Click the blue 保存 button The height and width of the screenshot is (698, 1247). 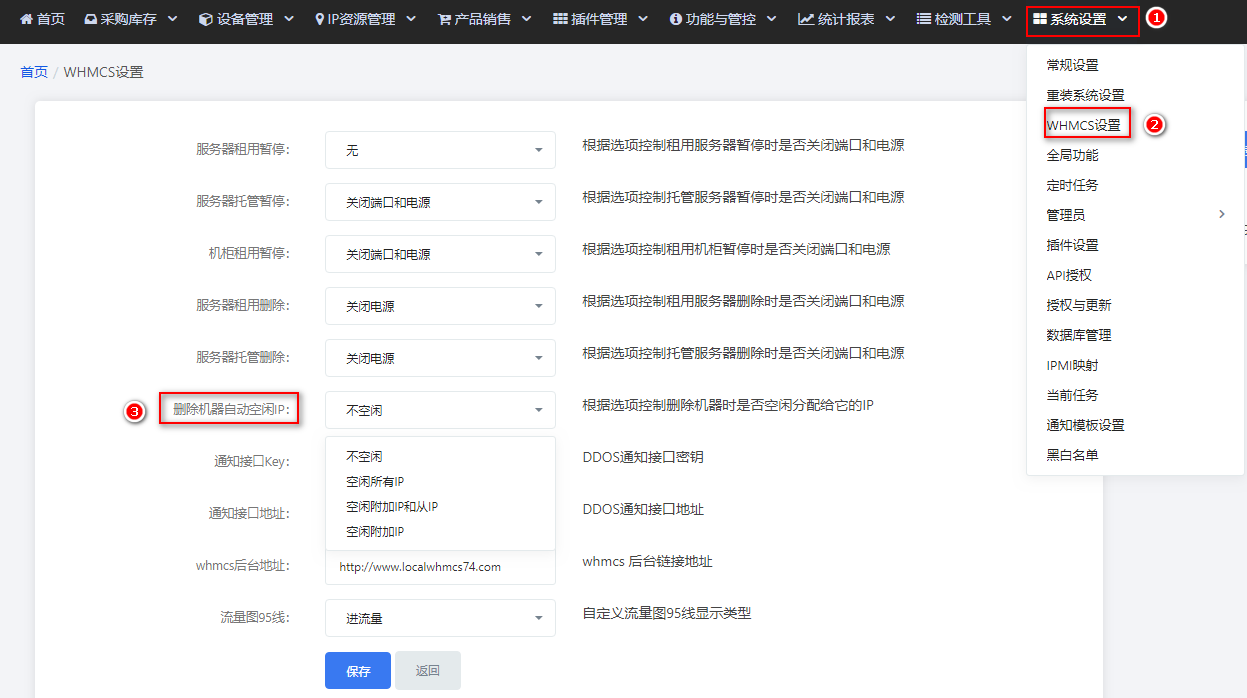tap(358, 671)
